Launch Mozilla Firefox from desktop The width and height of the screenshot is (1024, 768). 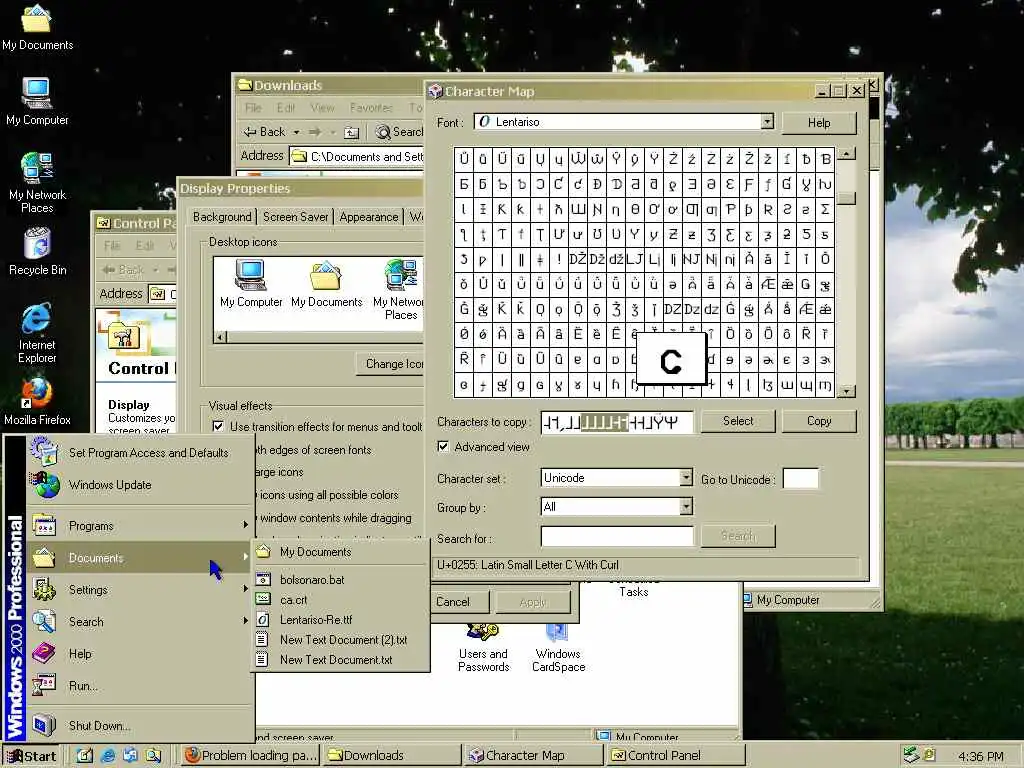click(37, 401)
